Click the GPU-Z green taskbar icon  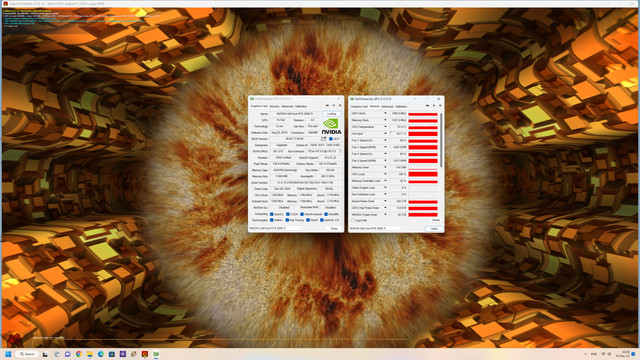click(x=156, y=354)
